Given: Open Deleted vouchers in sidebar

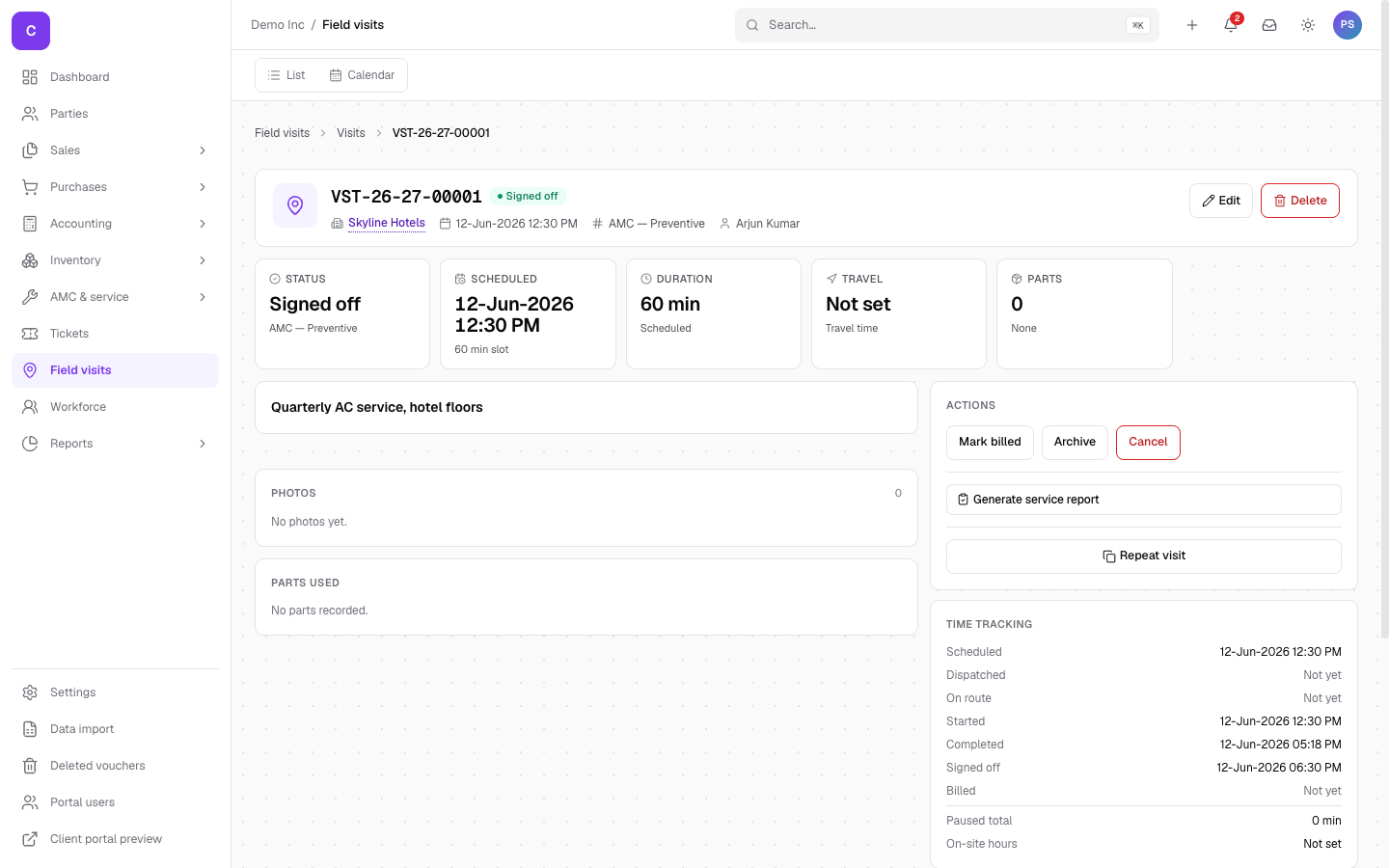Looking at the screenshot, I should (115, 766).
